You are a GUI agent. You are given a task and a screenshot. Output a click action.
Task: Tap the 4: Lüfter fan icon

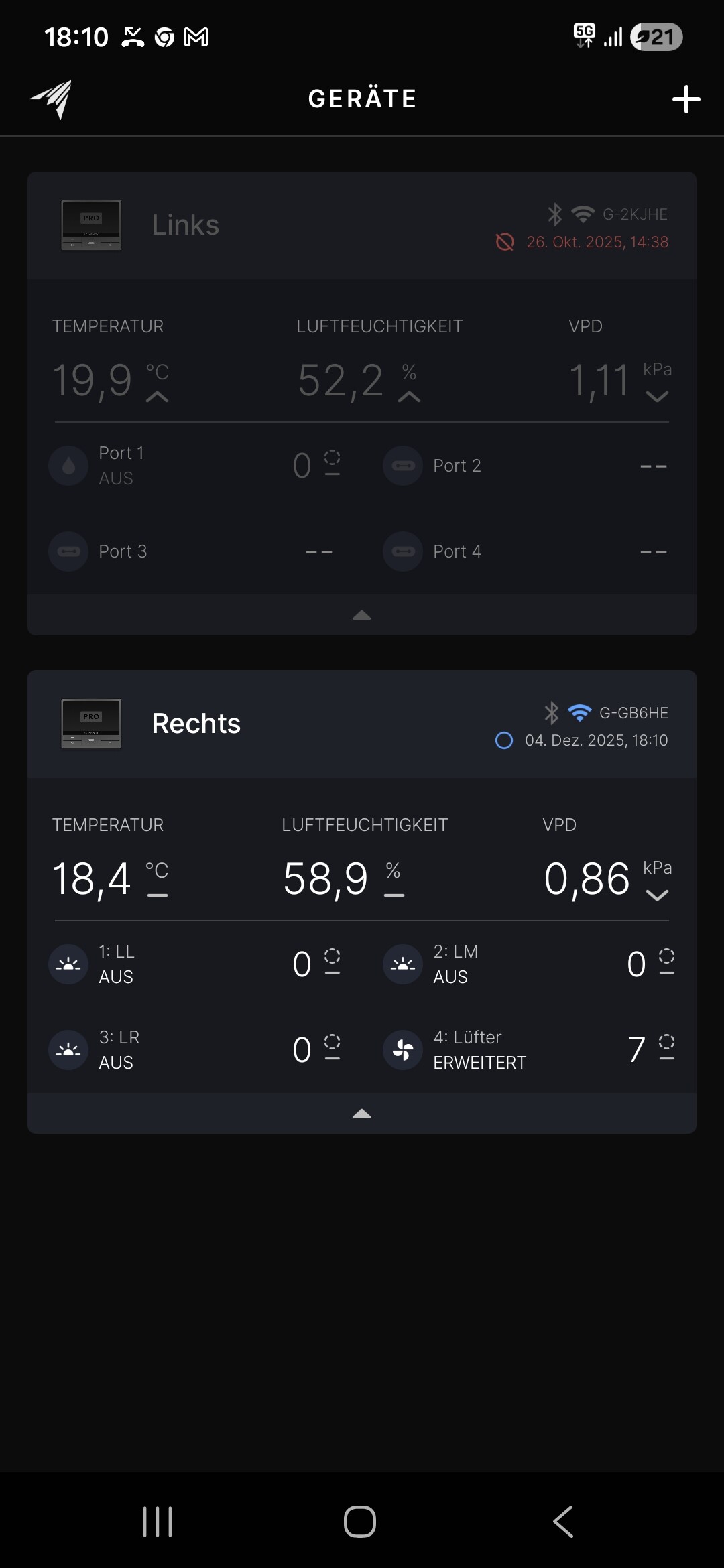(403, 1050)
